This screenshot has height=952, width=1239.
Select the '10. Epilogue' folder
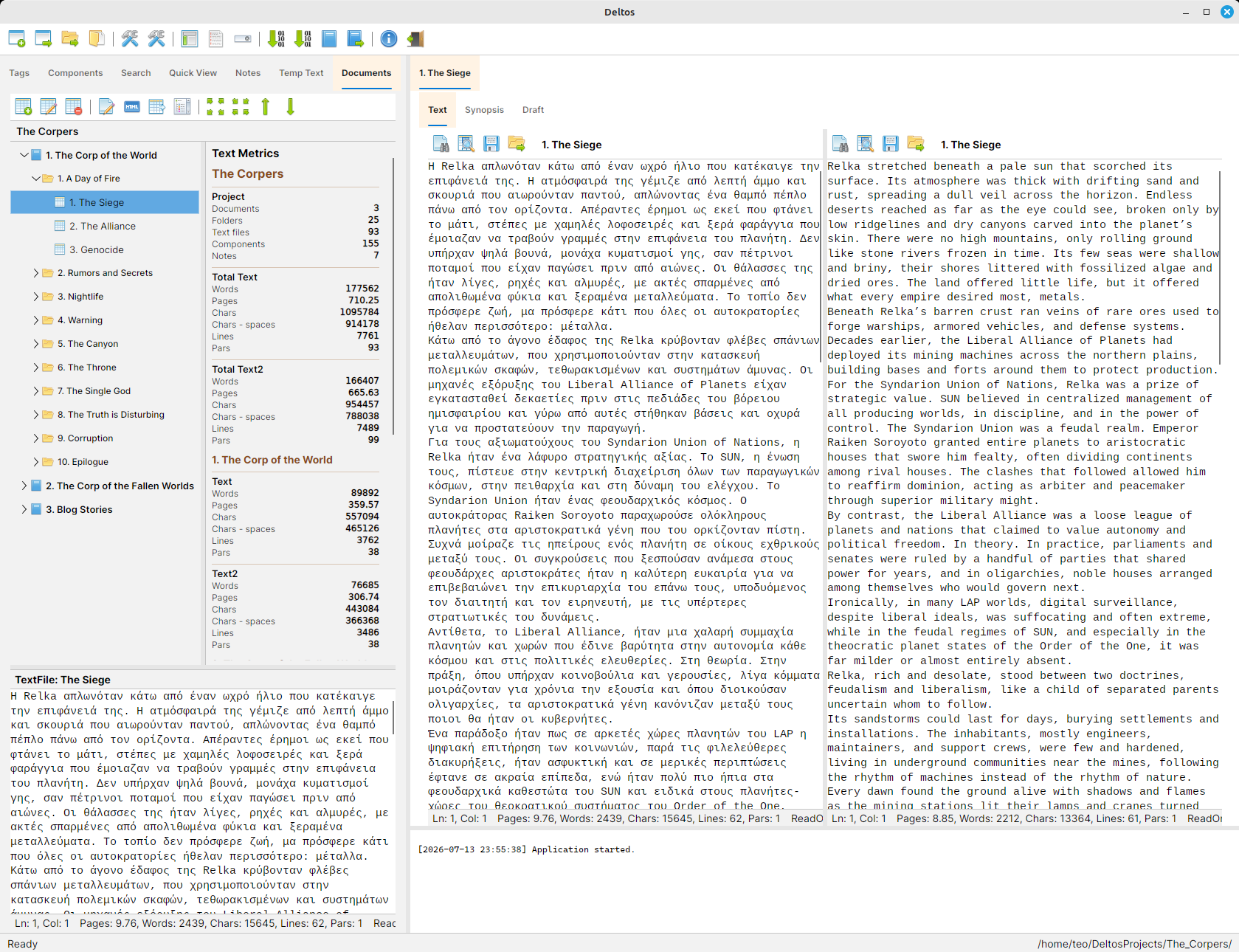[83, 462]
